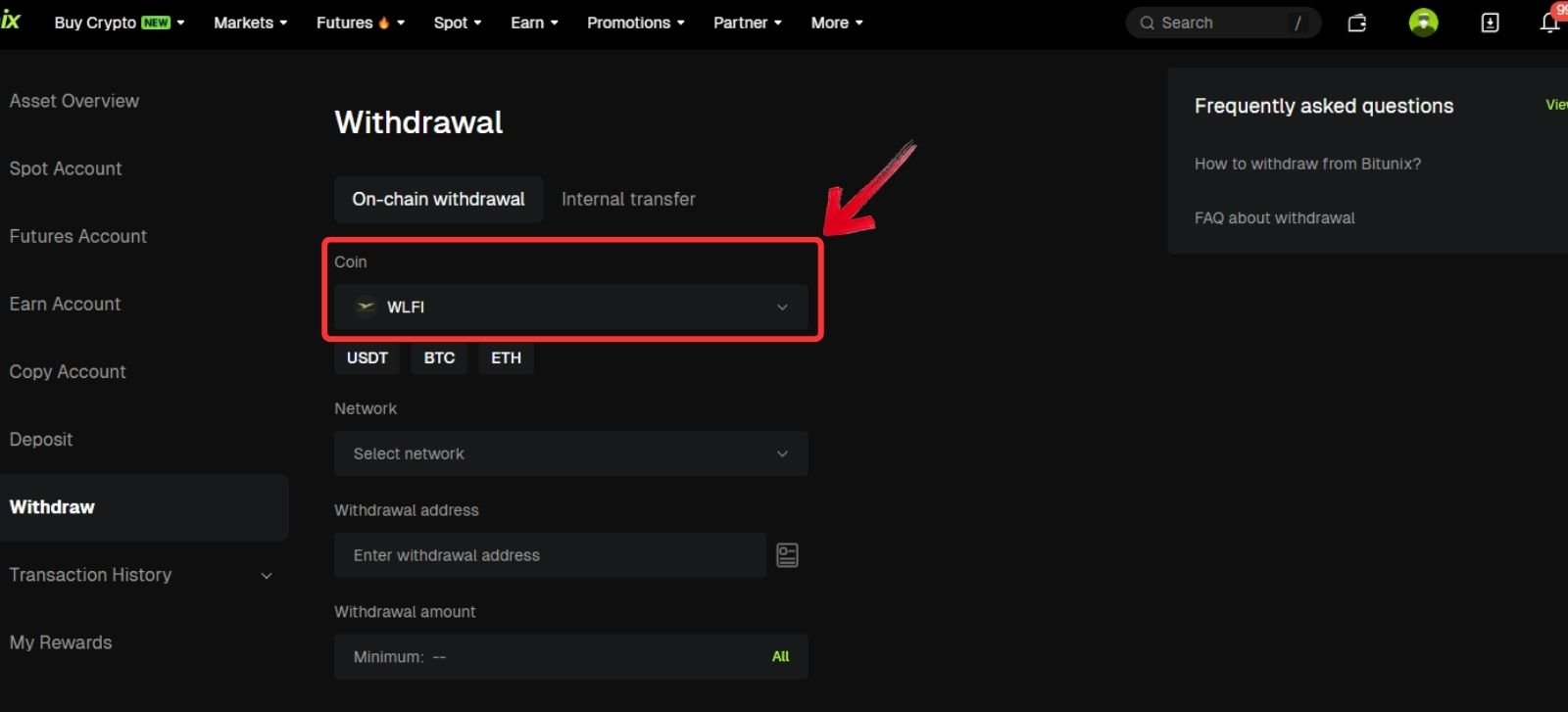Viewport: 1568px width, 712px height.
Task: Open the Partner menu
Action: point(748,23)
